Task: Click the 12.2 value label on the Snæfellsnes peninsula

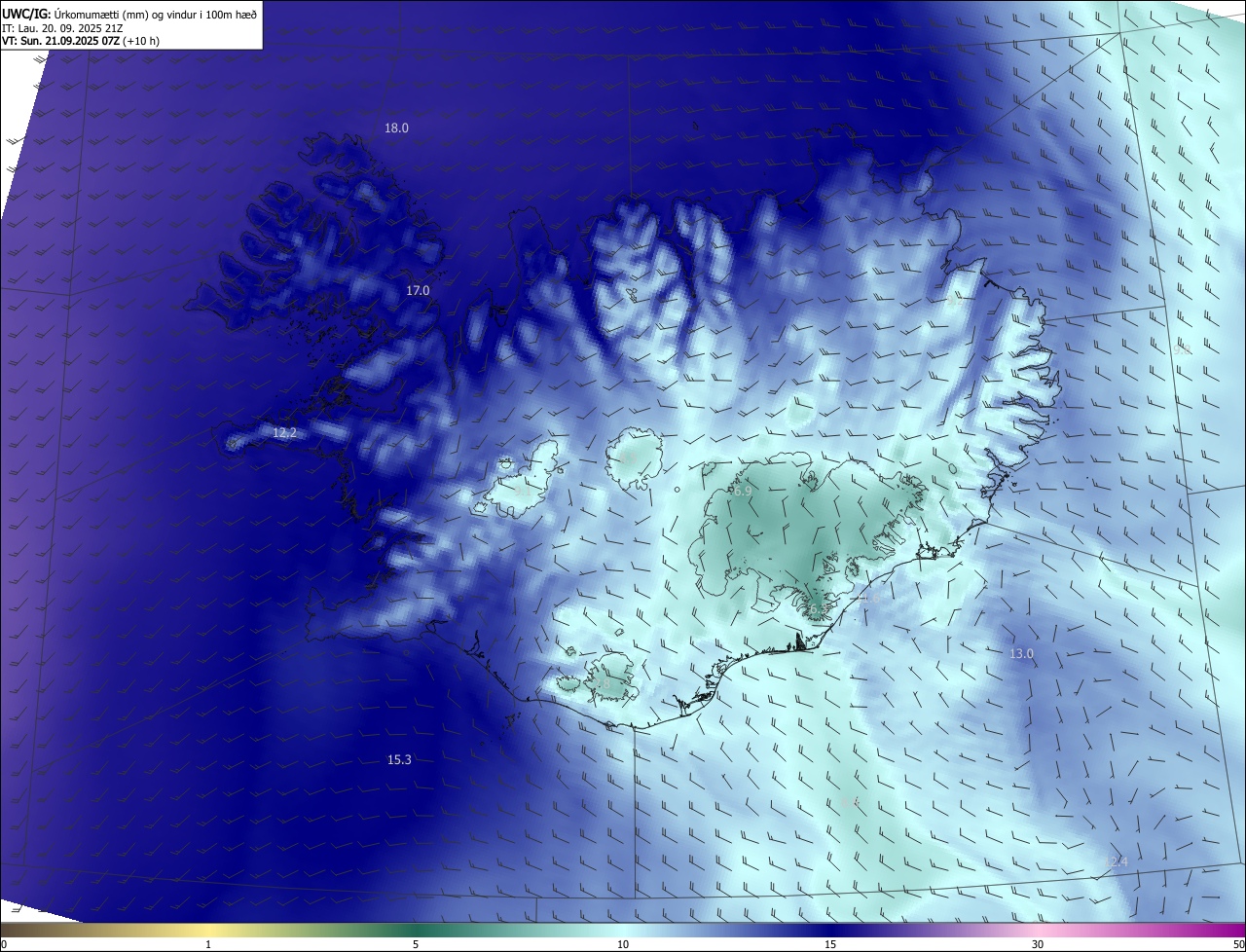Action: pos(284,432)
